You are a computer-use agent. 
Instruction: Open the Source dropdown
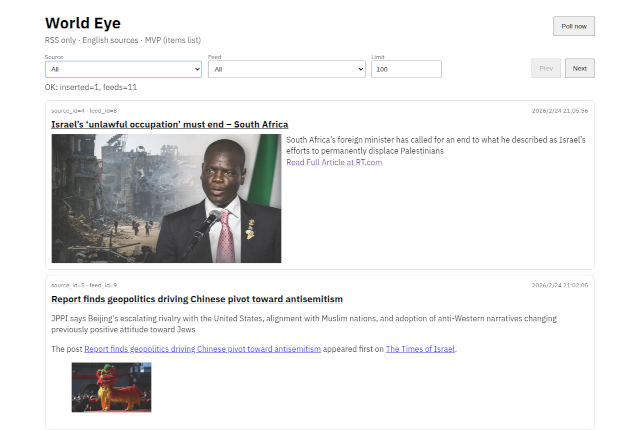click(x=123, y=69)
